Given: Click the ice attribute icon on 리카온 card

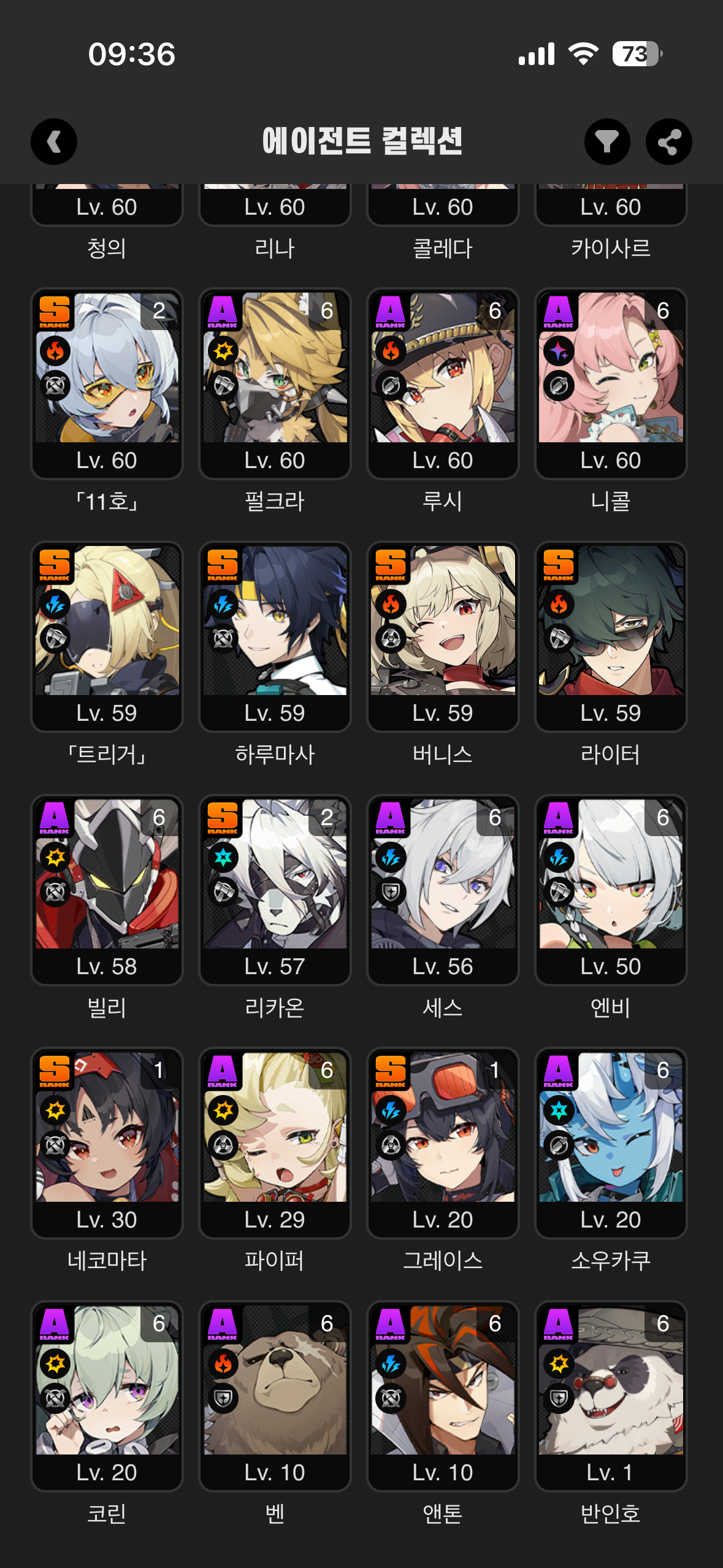Looking at the screenshot, I should [223, 857].
